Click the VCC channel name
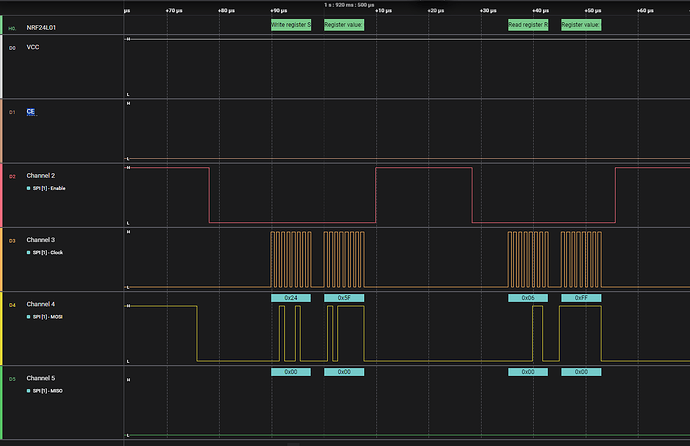 (33, 47)
